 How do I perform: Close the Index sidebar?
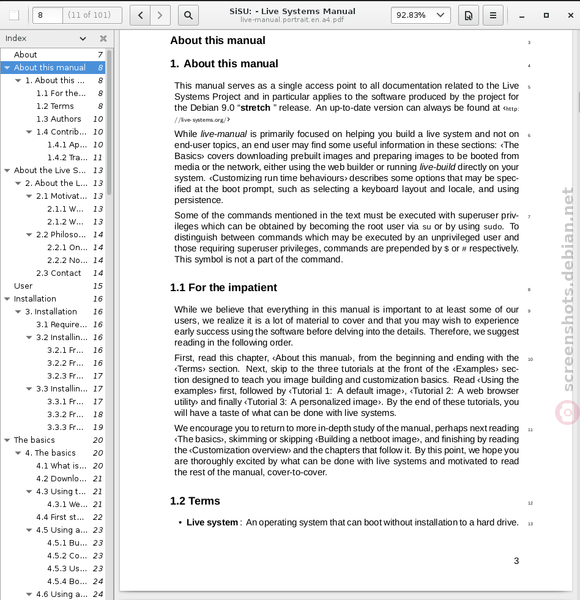103,38
